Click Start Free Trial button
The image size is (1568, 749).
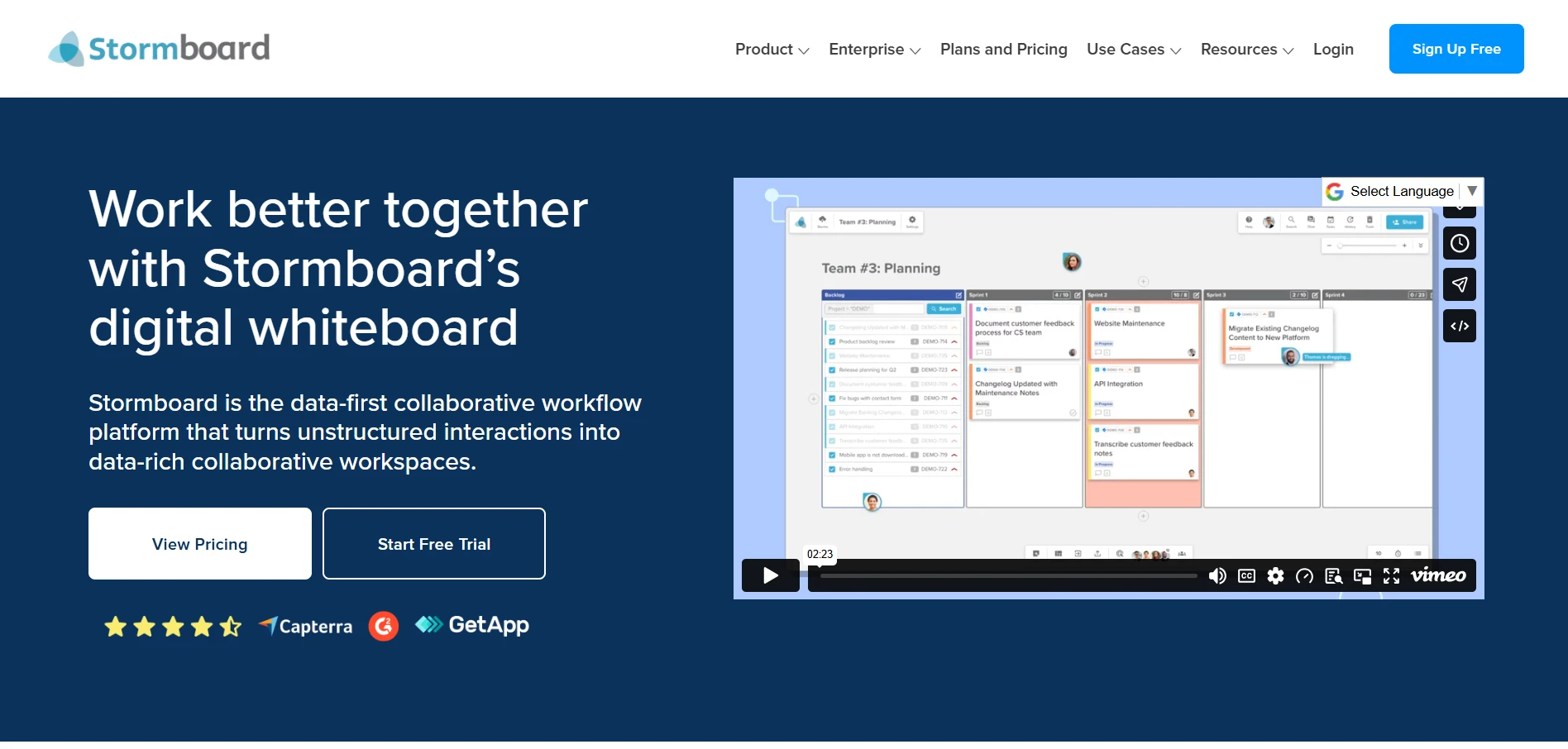(x=434, y=544)
